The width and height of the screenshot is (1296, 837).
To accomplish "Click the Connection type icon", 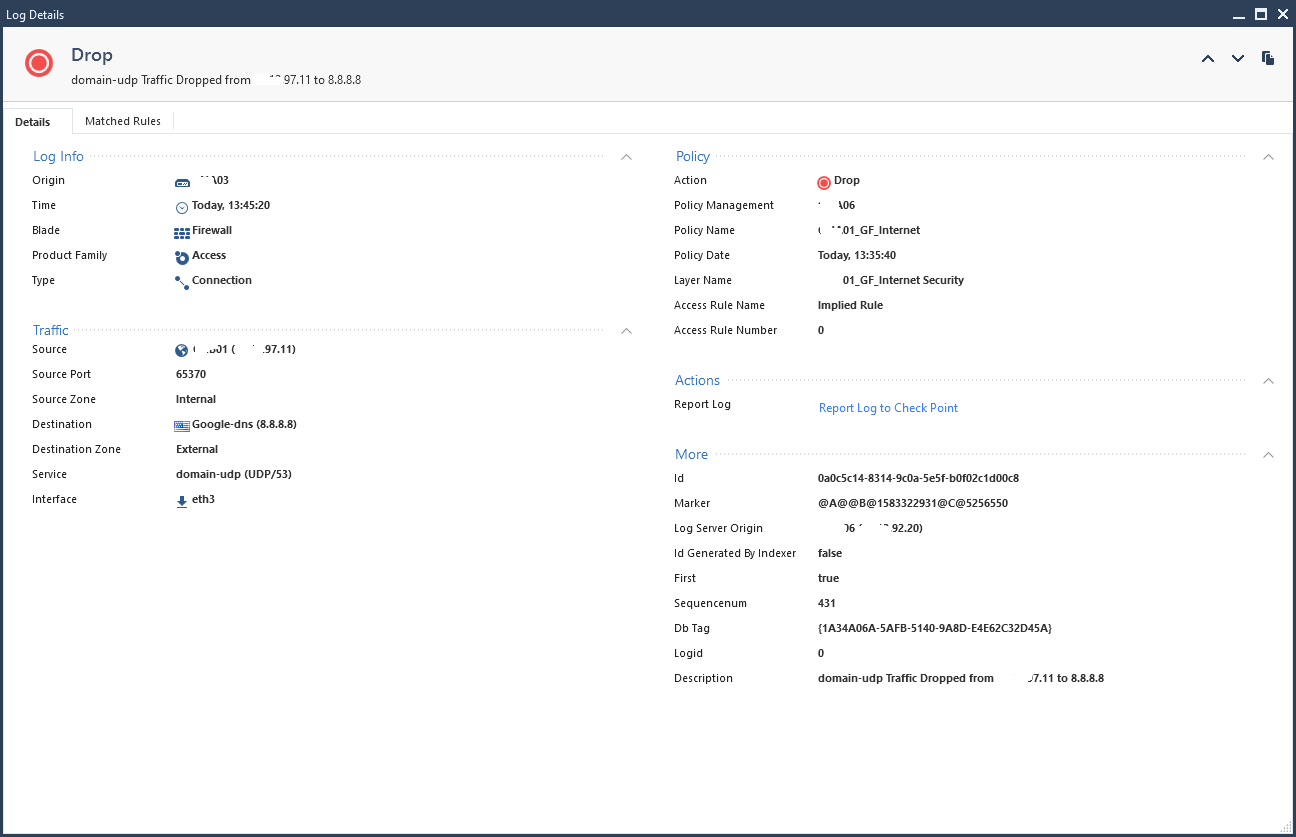I will click(182, 283).
